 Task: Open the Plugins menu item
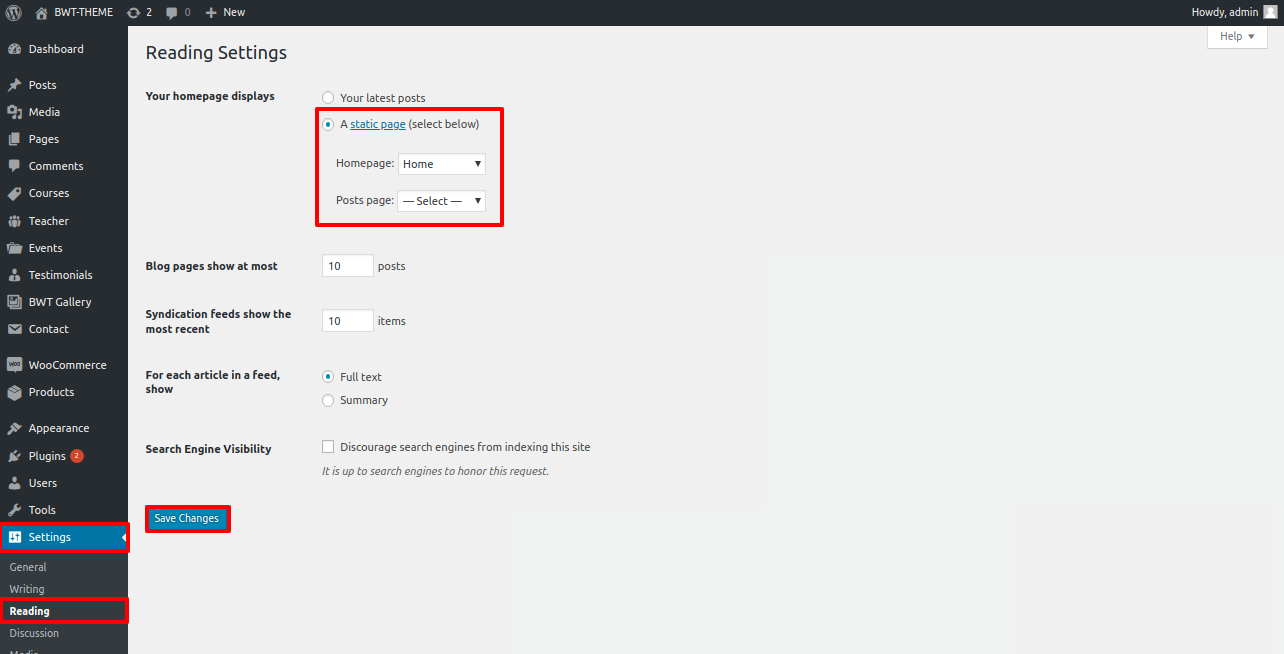47,456
